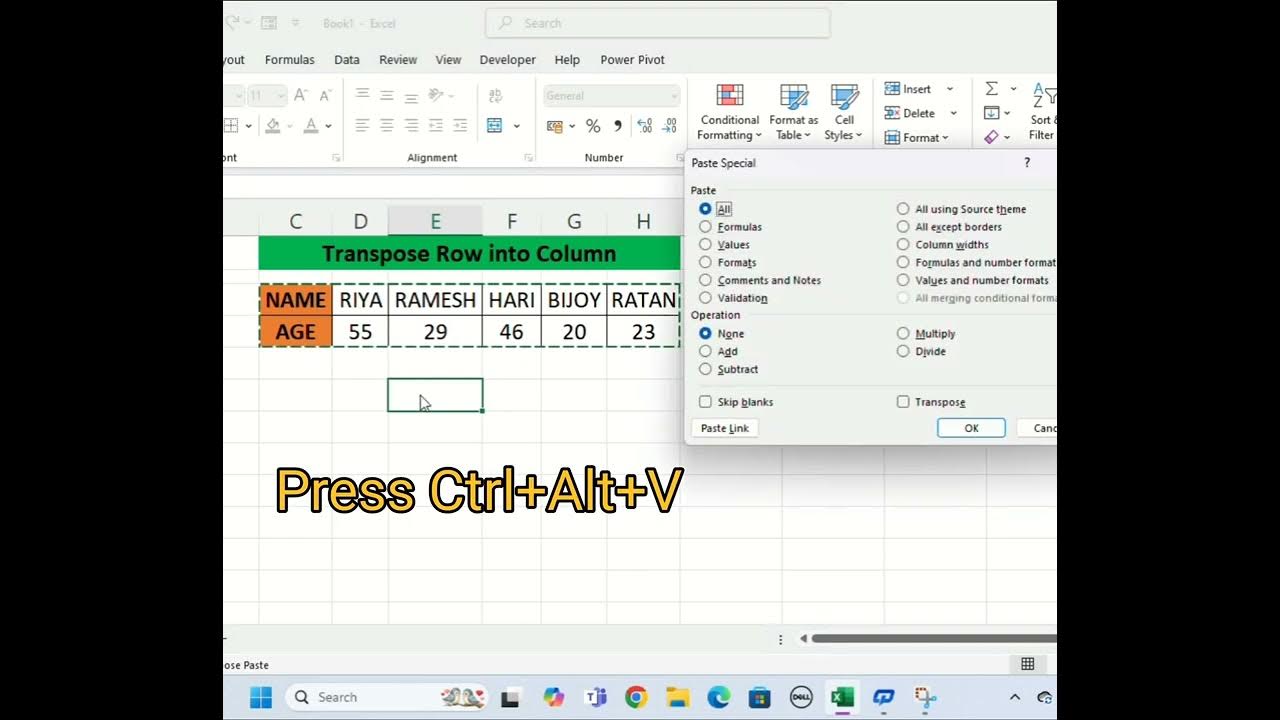
Task: Click the Accounting Number Format icon
Action: point(555,126)
